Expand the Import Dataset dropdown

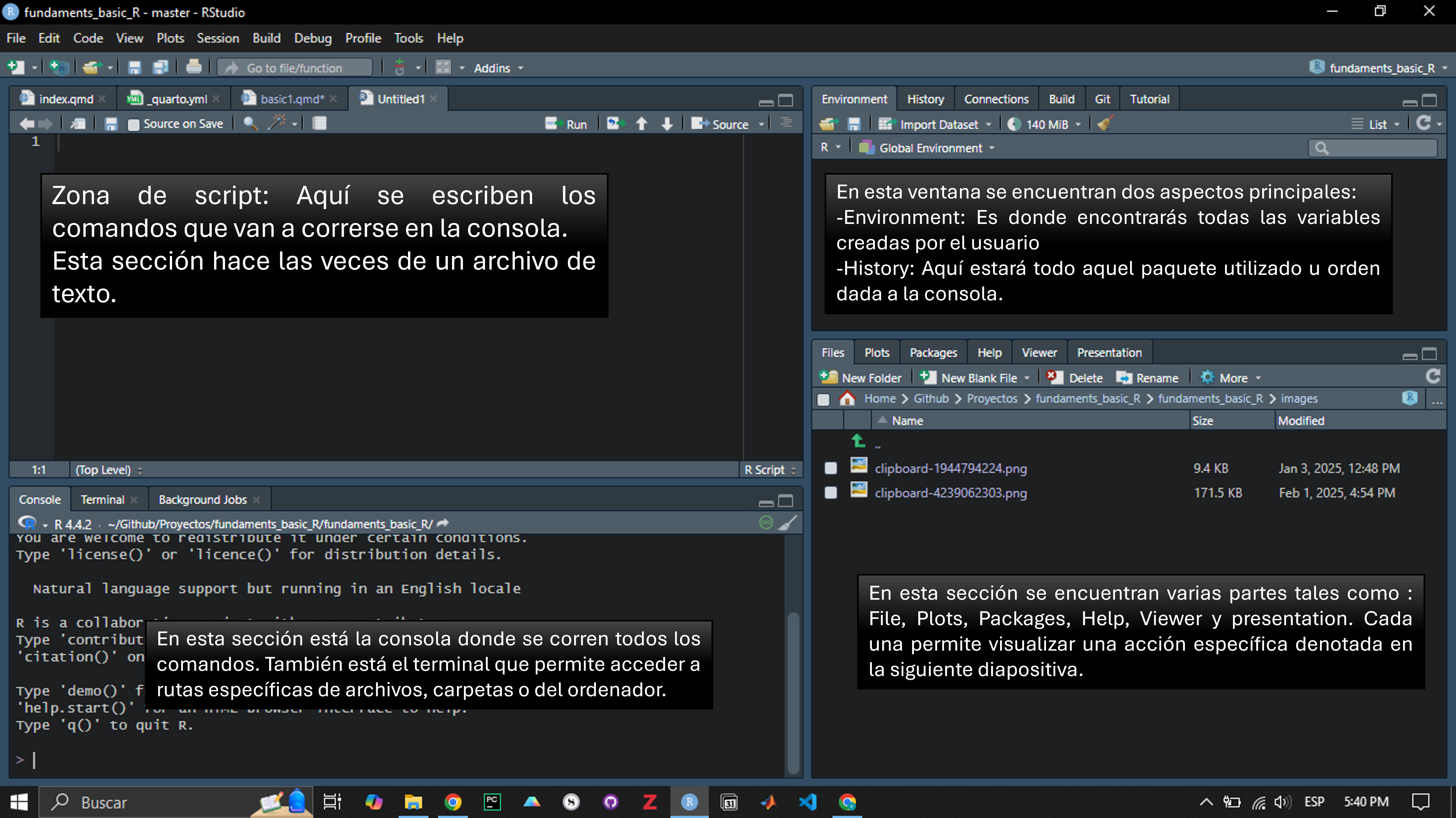click(x=938, y=124)
